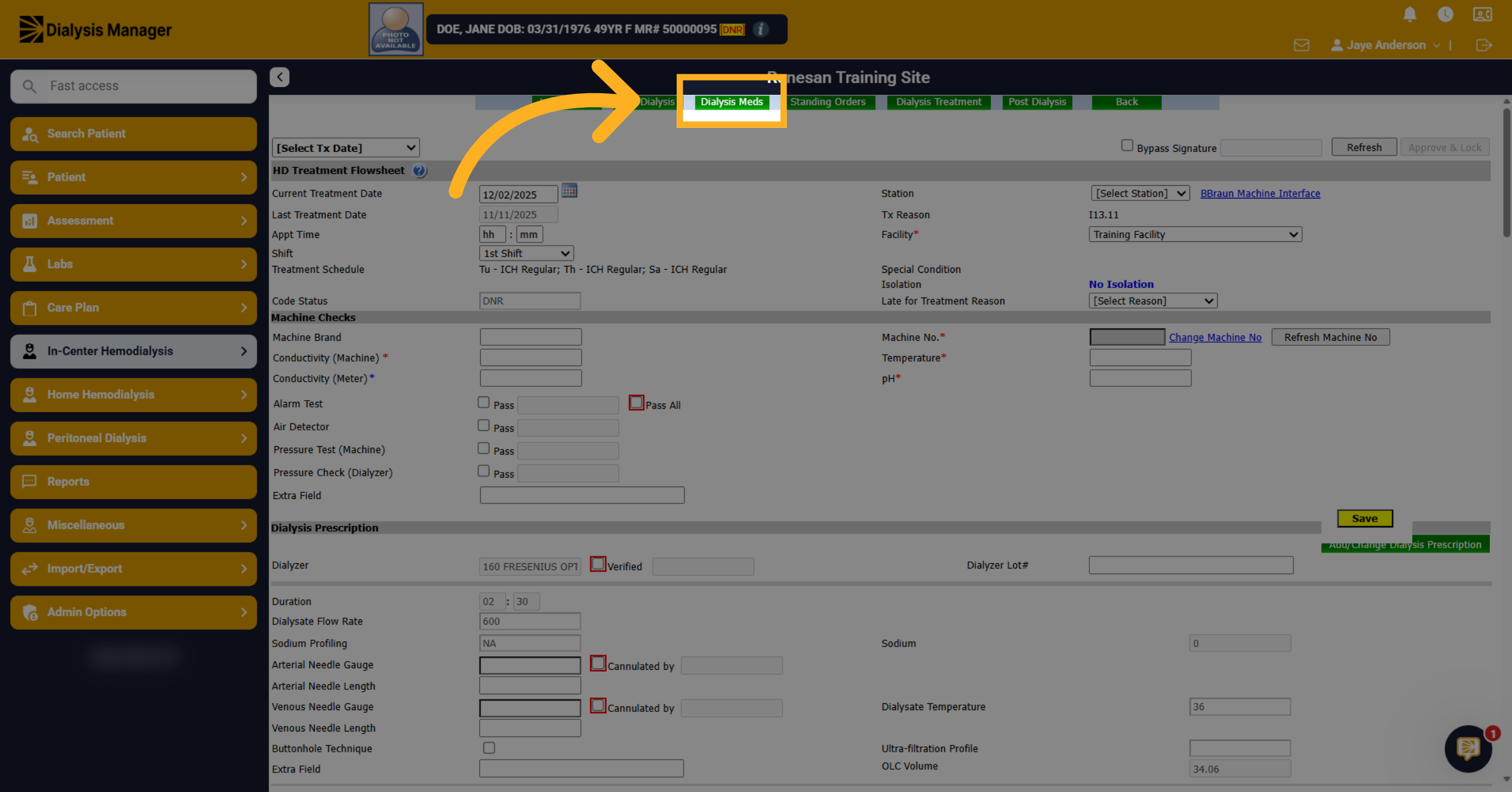Open the Dialysis Treatment tab
The image size is (1512, 792).
click(939, 102)
